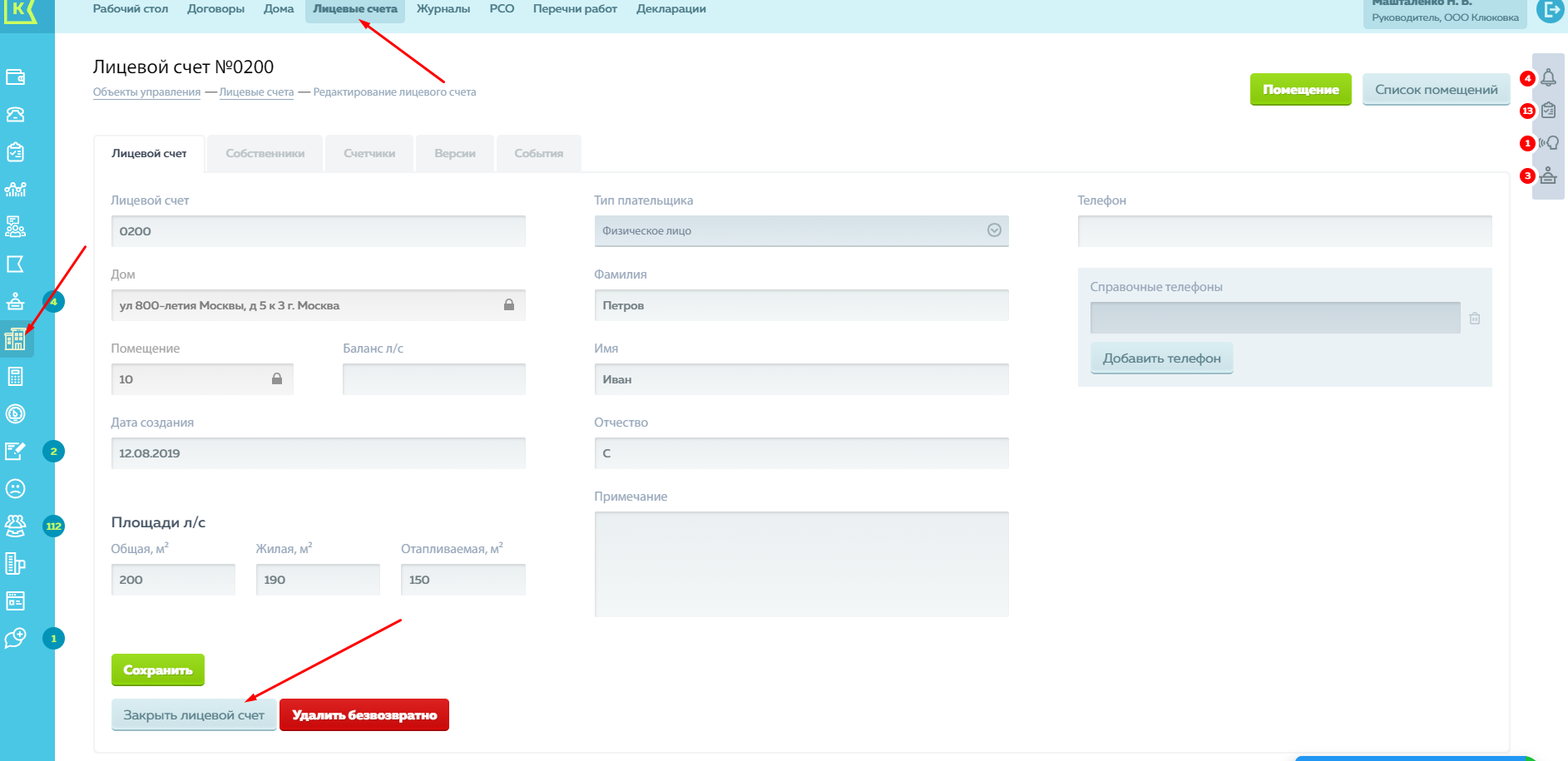Click Закрыть лицевой счет button
This screenshot has height=761, width=1568.
[x=194, y=715]
